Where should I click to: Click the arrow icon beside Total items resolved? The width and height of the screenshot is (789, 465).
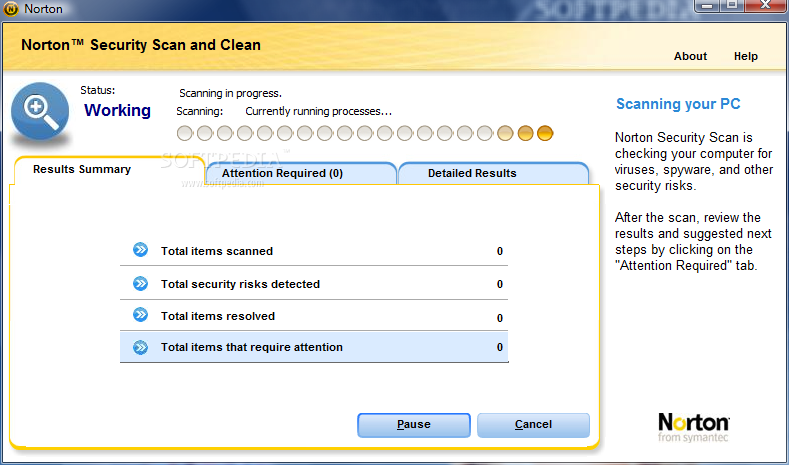click(140, 315)
